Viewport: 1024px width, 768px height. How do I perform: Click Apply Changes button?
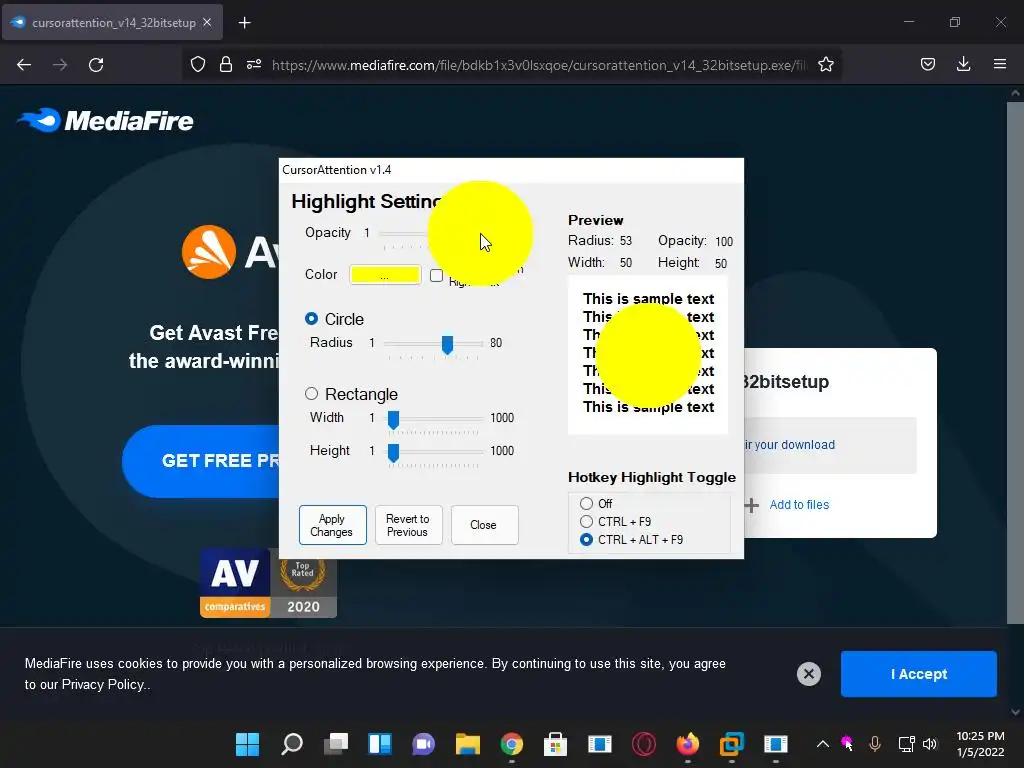tap(332, 525)
